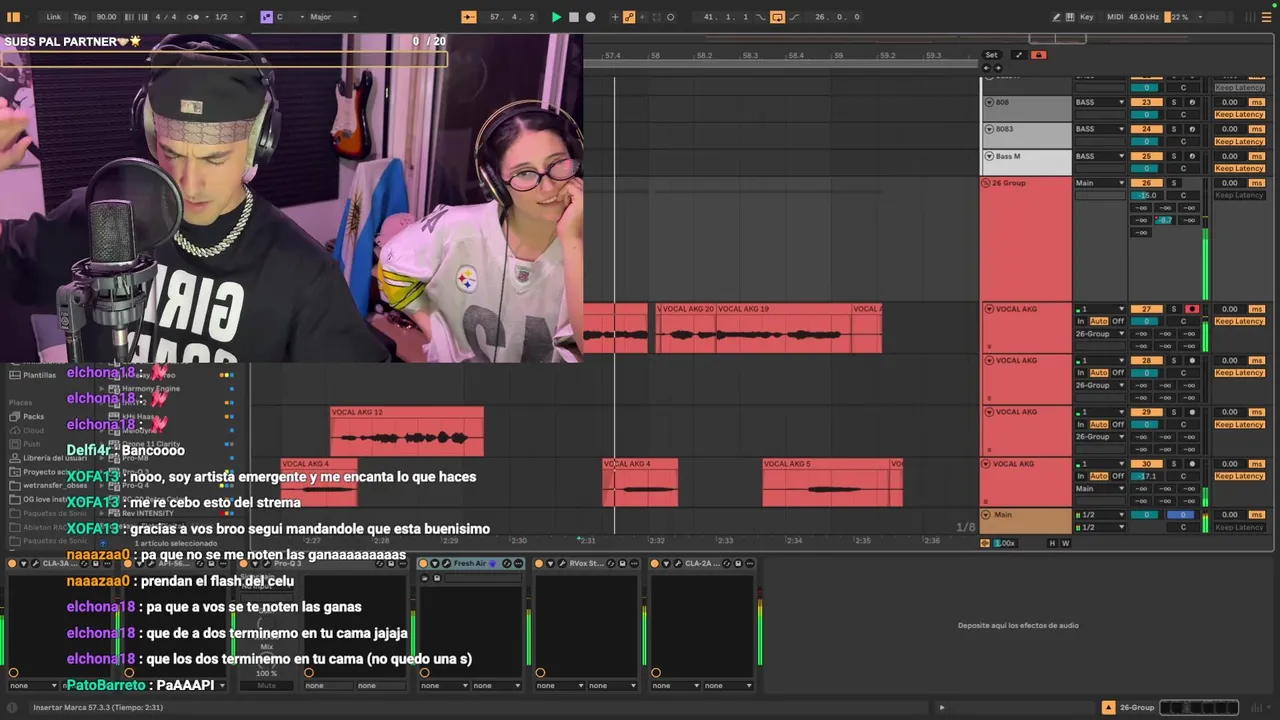Screen dimensions: 1280x720
Task: Fold the 808 track
Action: pos(989,102)
